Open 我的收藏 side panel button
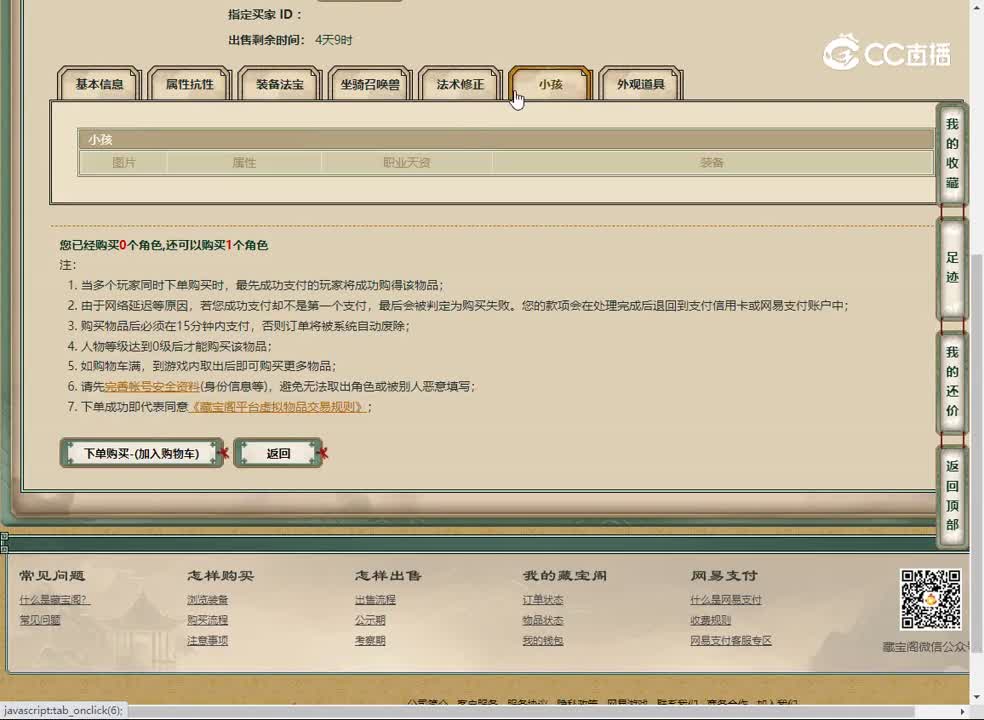The image size is (984, 720). pyautogui.click(x=952, y=153)
